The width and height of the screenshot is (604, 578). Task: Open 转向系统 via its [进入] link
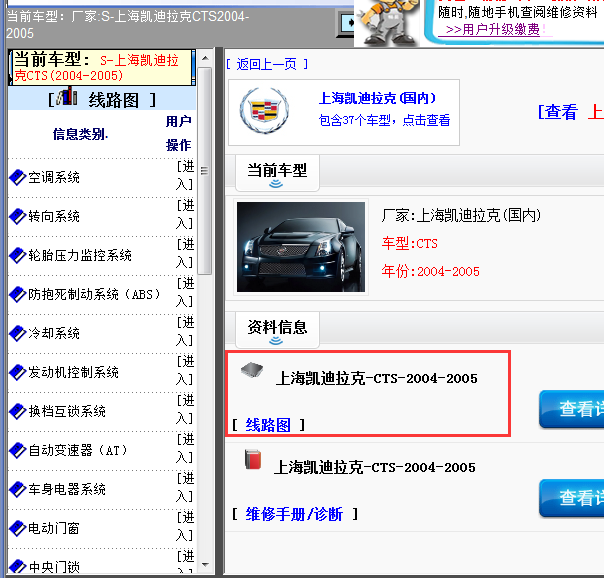point(185,214)
